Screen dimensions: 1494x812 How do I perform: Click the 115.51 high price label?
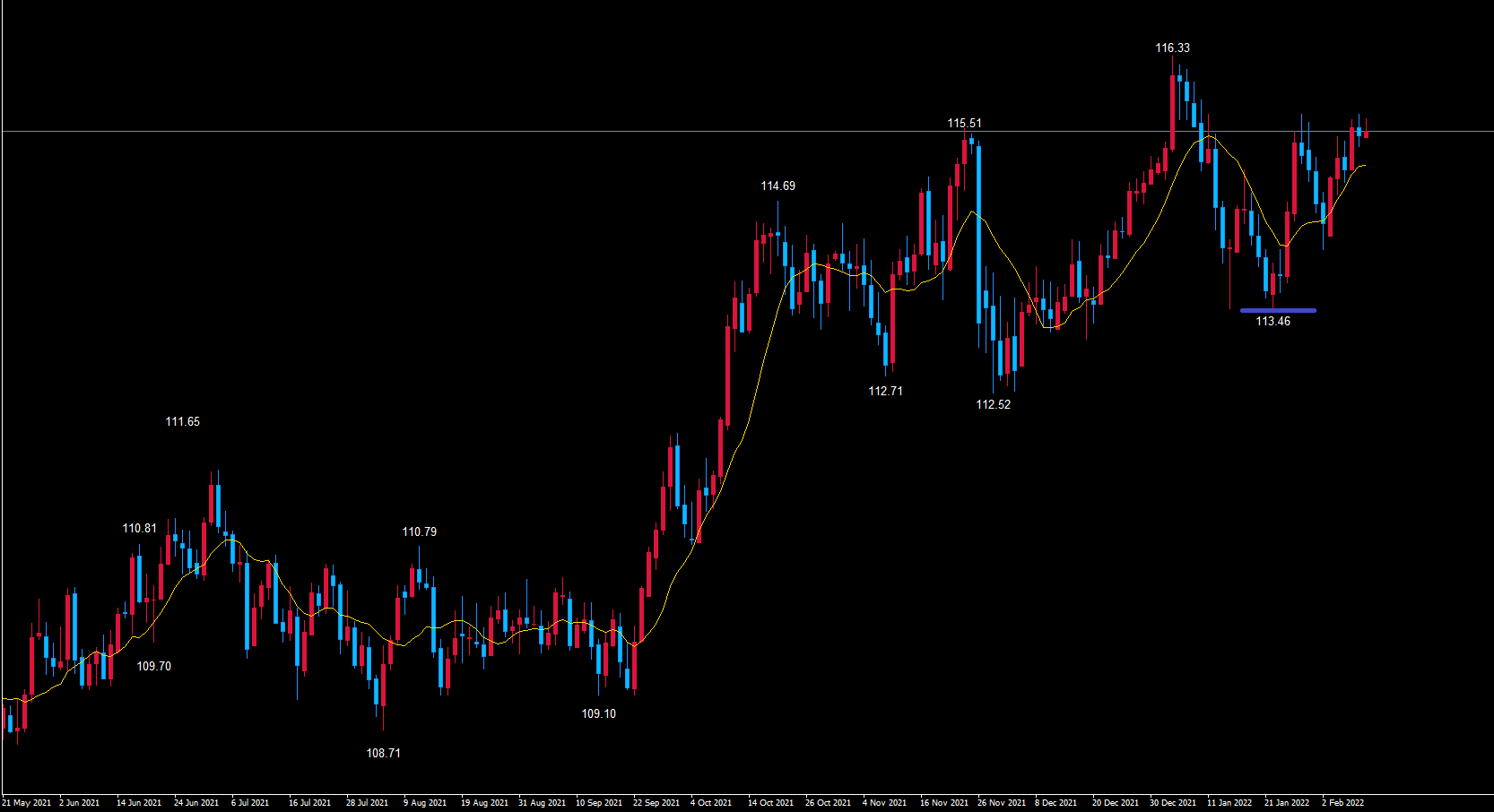[964, 124]
